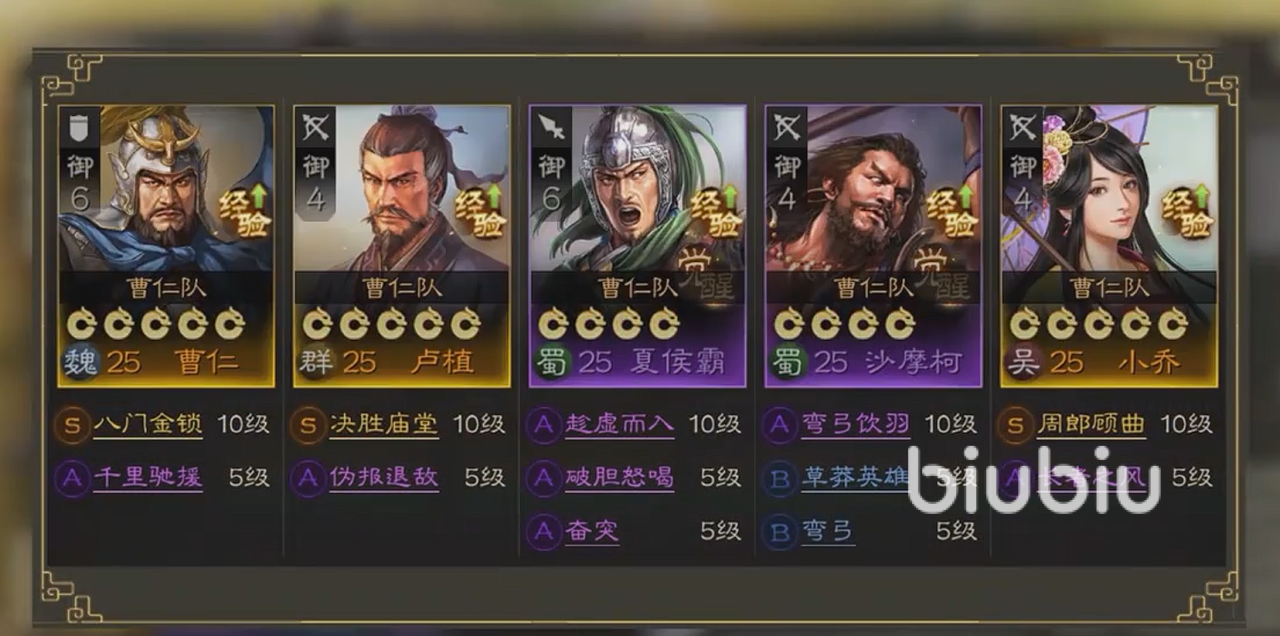The width and height of the screenshot is (1280, 636).
Task: Click the spear troop icon on 夏侯霸 card
Action: coord(552,128)
